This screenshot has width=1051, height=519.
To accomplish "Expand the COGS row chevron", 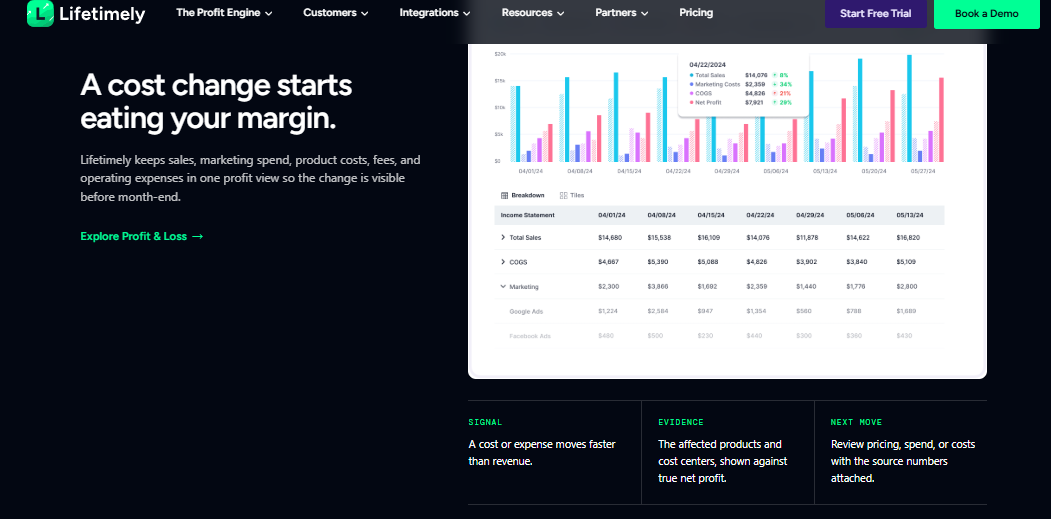I will pyautogui.click(x=503, y=262).
